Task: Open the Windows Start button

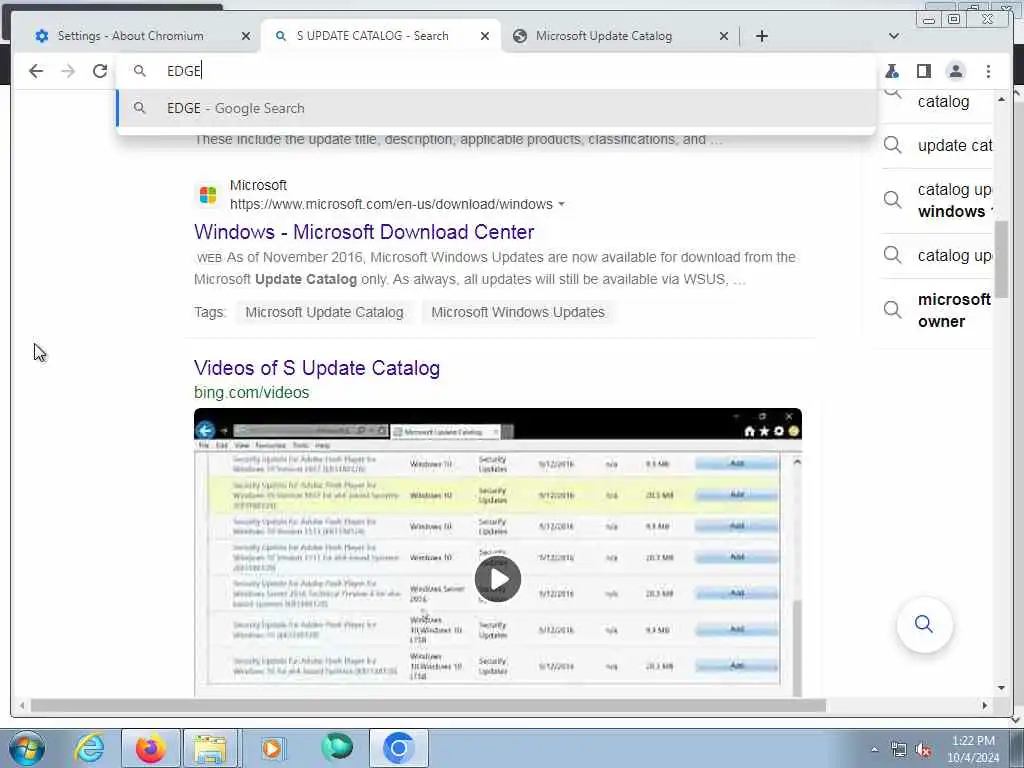Action: [27, 748]
